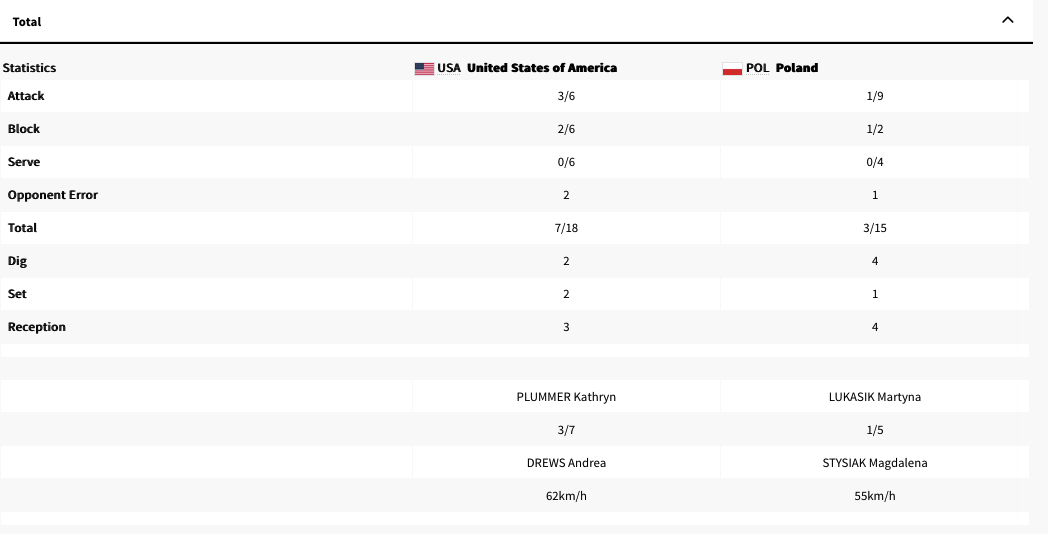1048x534 pixels.
Task: Click the Opponent Error row label
Action: click(53, 195)
